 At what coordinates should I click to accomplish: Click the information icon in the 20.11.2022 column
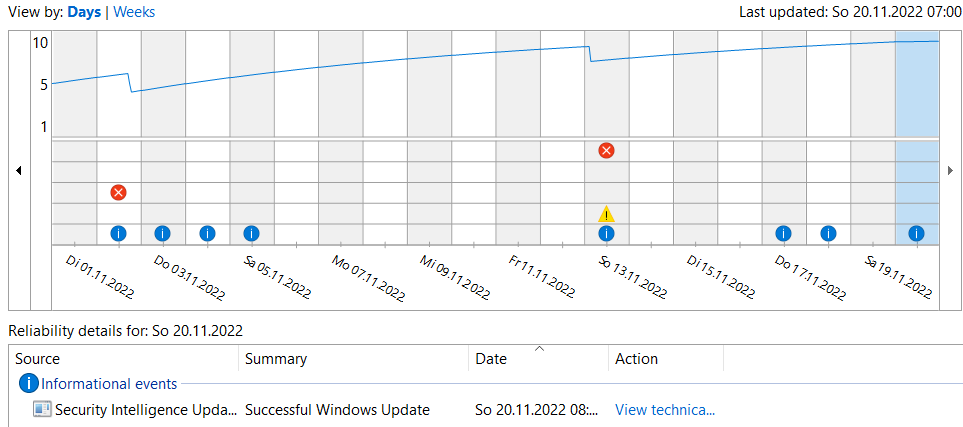916,233
